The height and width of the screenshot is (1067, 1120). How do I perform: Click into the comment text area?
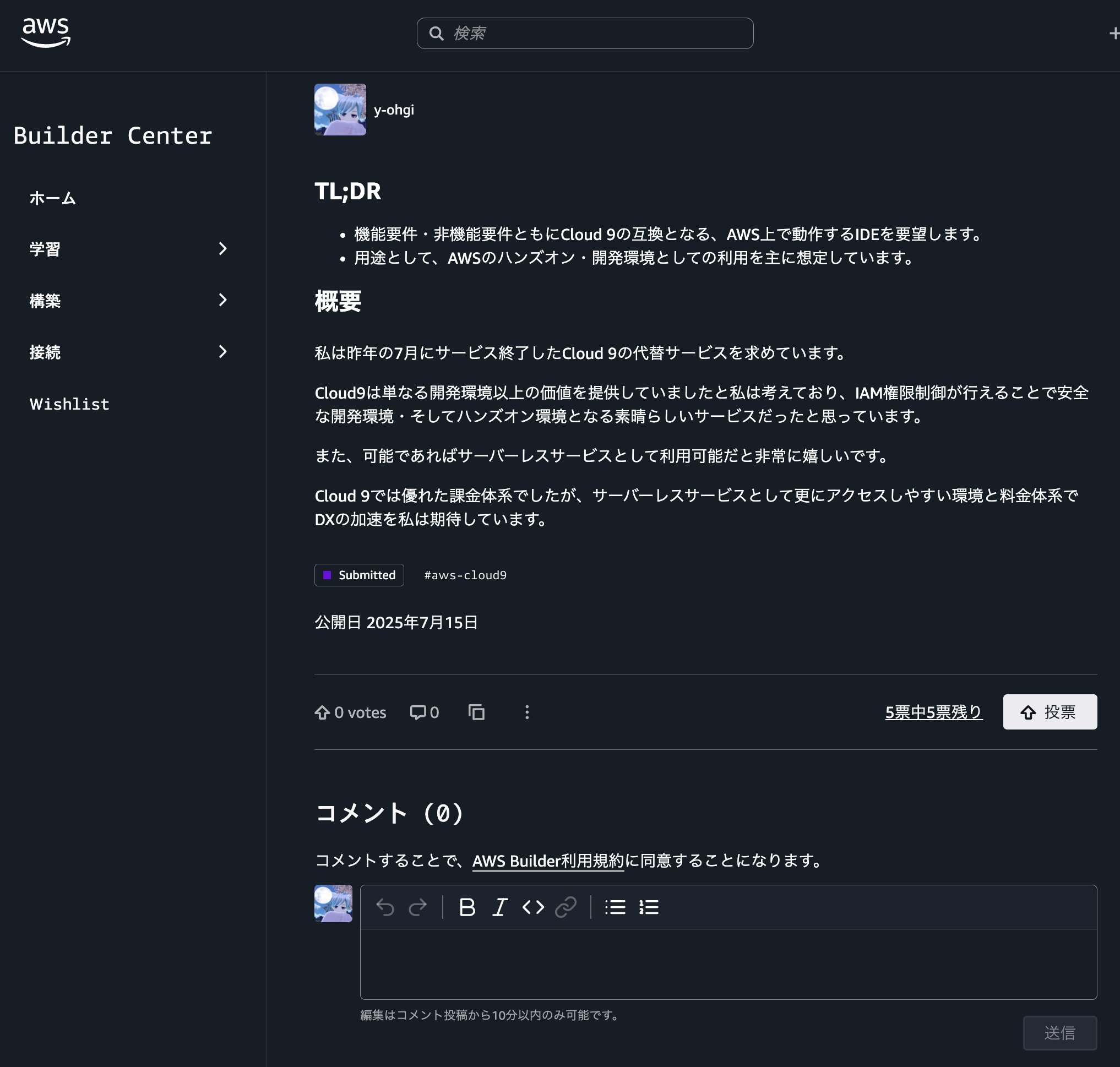click(x=728, y=963)
